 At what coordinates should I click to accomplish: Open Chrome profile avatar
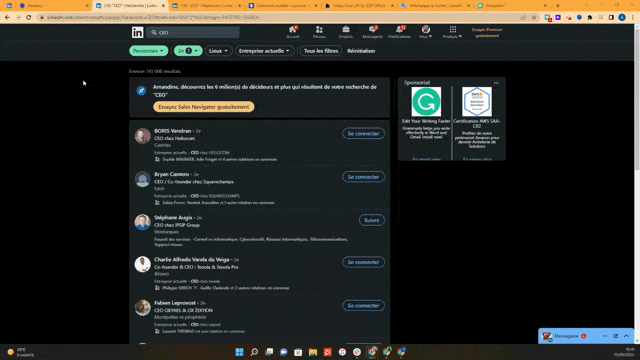pos(622,17)
